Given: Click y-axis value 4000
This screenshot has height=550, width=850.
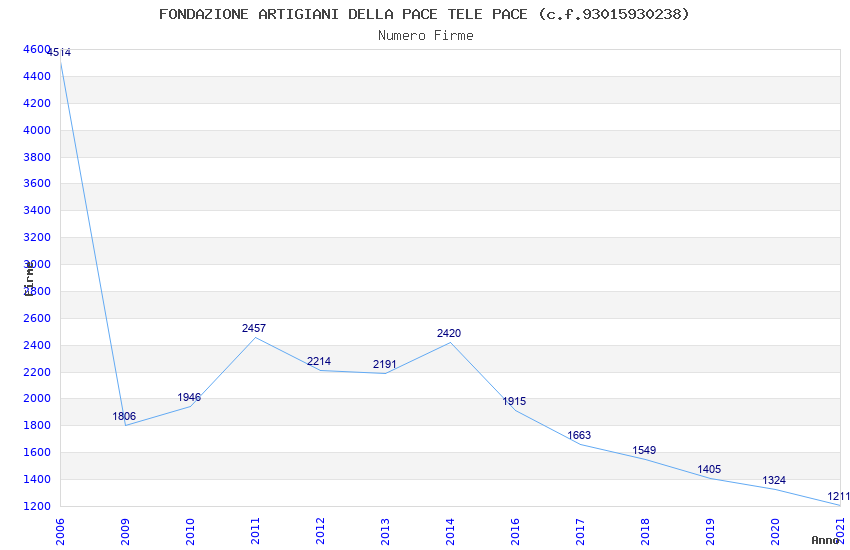Looking at the screenshot, I should (x=37, y=130).
